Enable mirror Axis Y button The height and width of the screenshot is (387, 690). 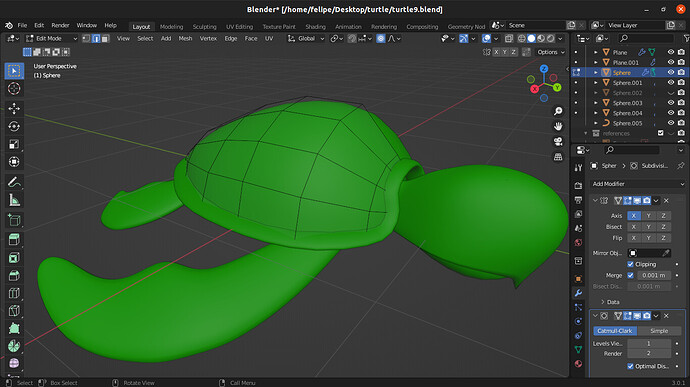tap(648, 216)
